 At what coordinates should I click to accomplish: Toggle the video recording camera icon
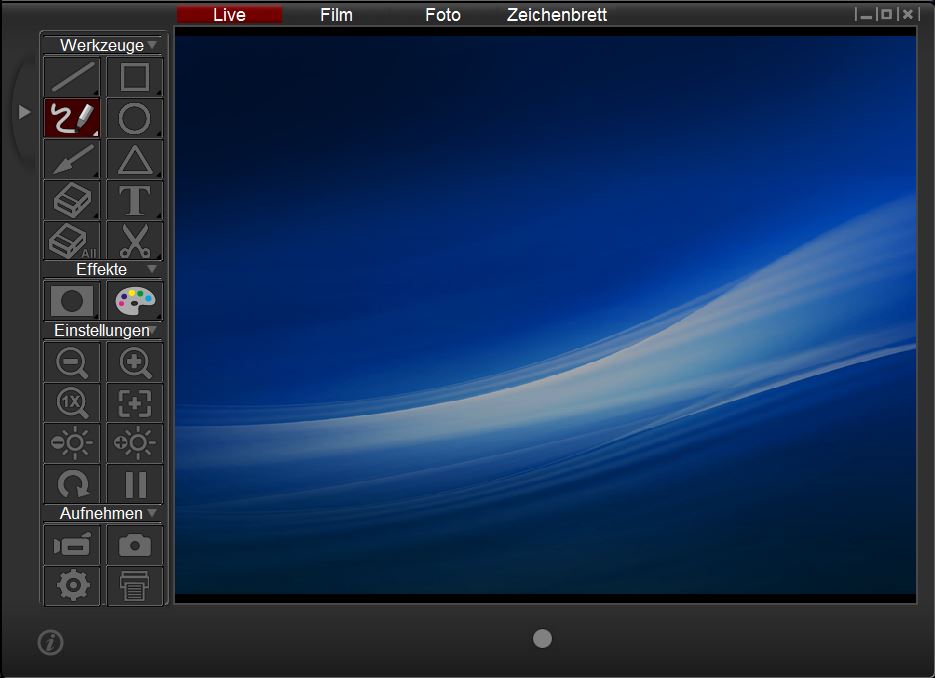[x=72, y=545]
